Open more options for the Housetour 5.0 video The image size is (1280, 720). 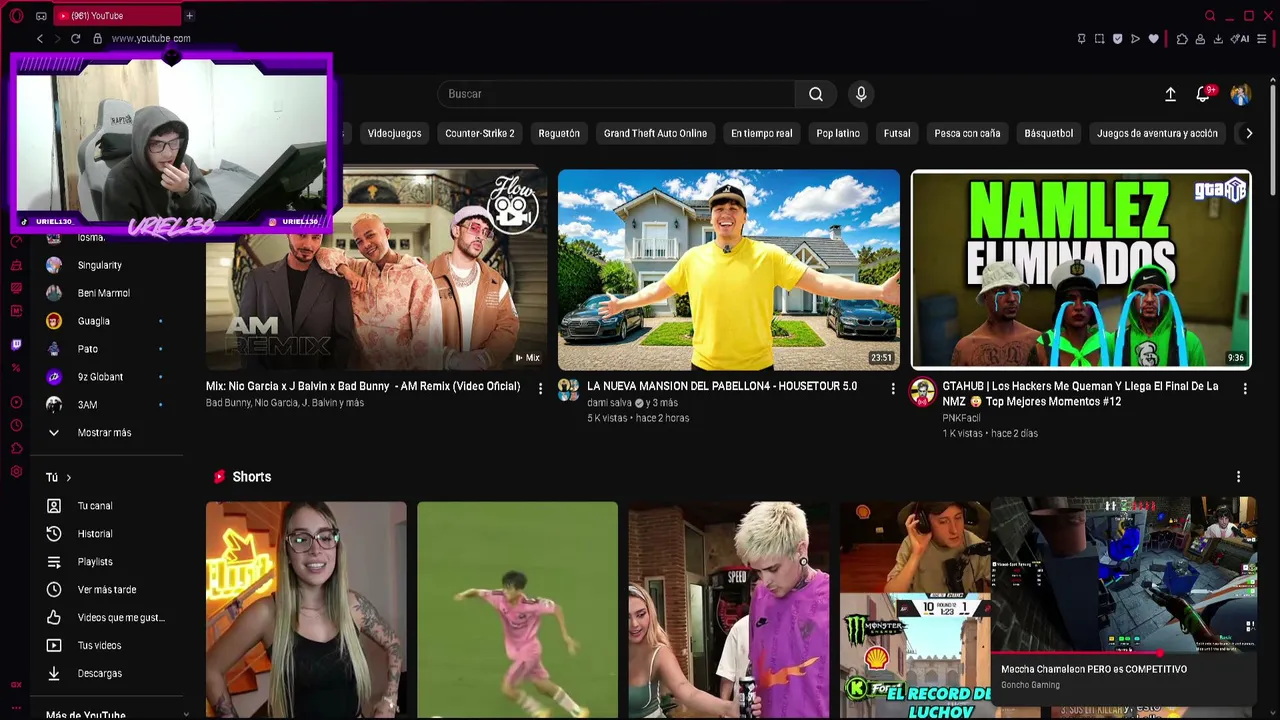pyautogui.click(x=893, y=388)
